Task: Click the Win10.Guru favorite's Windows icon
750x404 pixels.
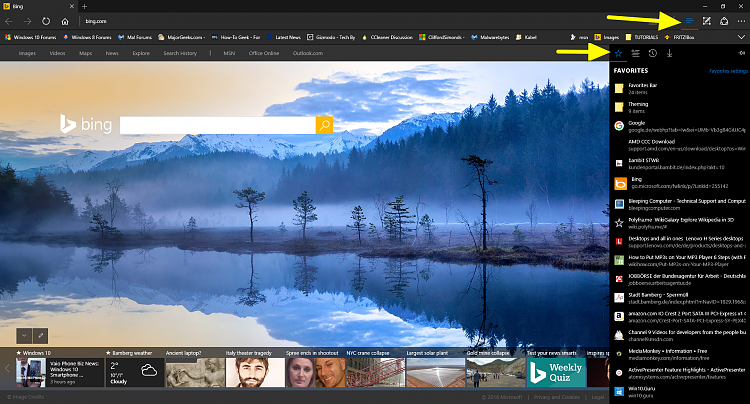Action: coord(619,392)
